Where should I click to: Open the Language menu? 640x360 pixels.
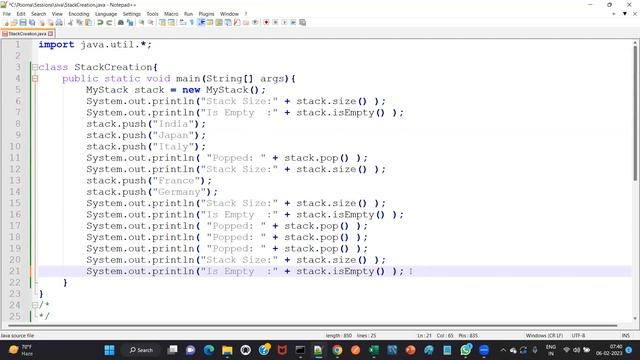pos(106,14)
